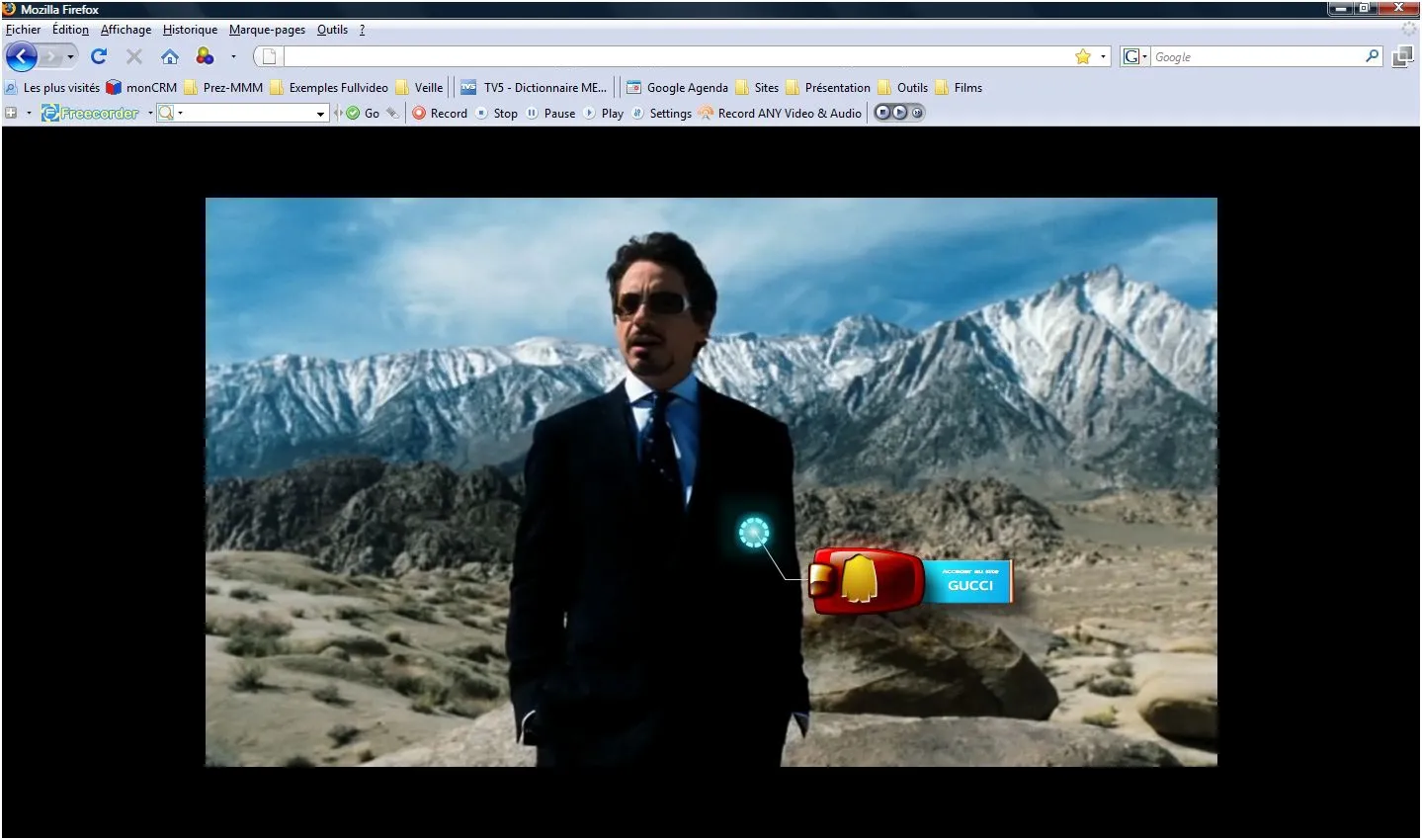Image resolution: width=1422 pixels, height=840 pixels.
Task: Click the pencil highlighter icon after Go
Action: pos(392,114)
